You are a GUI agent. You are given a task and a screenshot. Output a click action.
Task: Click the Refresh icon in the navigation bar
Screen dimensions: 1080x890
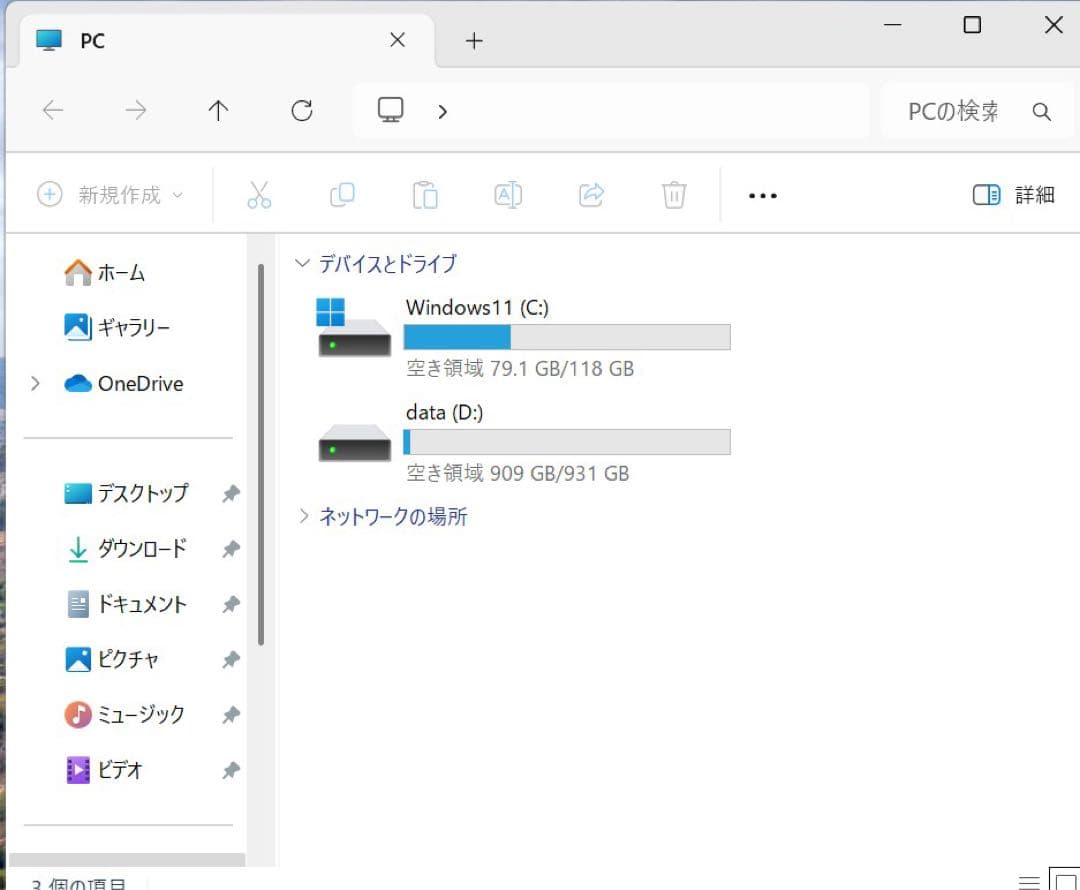(301, 111)
